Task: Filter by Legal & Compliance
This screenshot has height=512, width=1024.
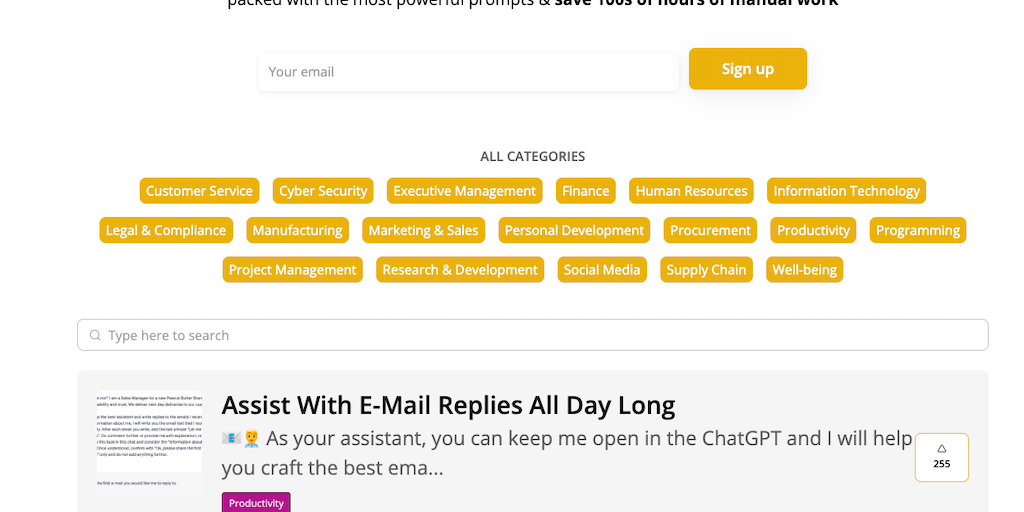Action: 166,230
